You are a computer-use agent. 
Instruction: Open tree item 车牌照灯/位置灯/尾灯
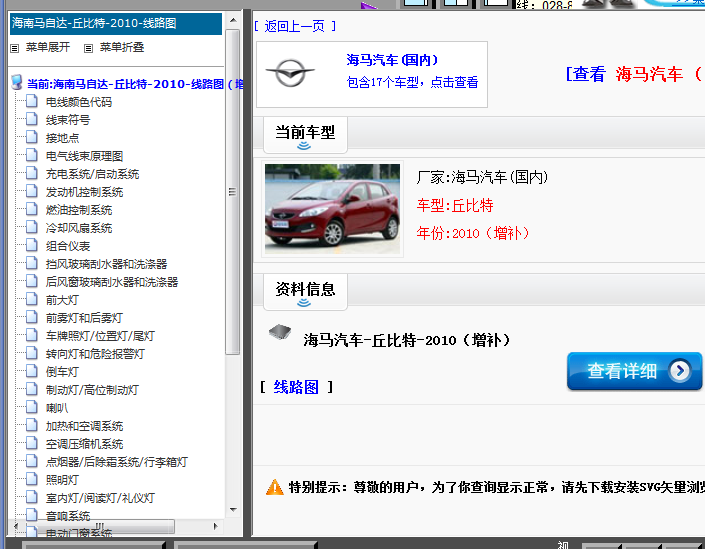100,336
